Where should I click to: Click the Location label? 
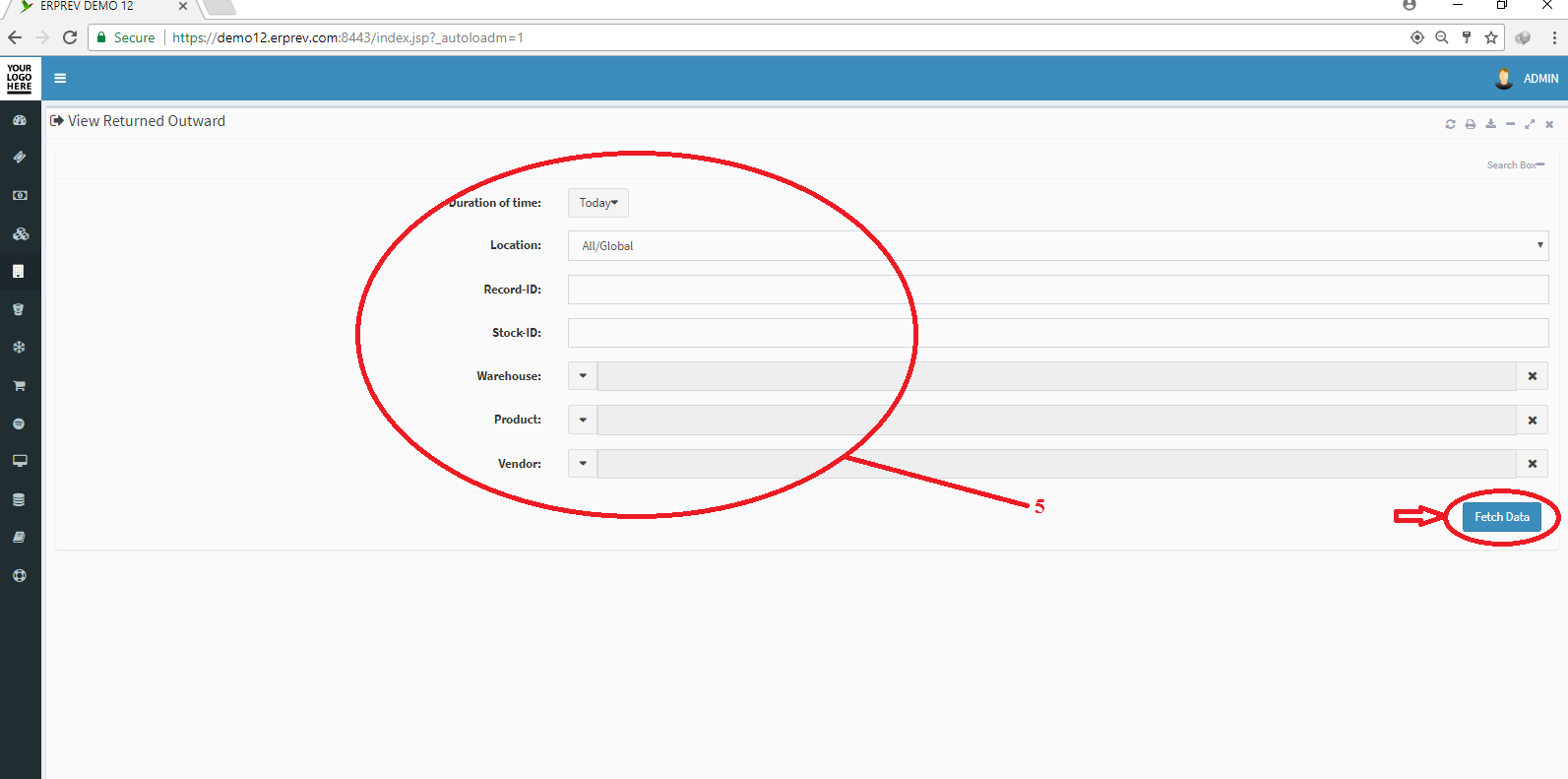click(x=516, y=245)
